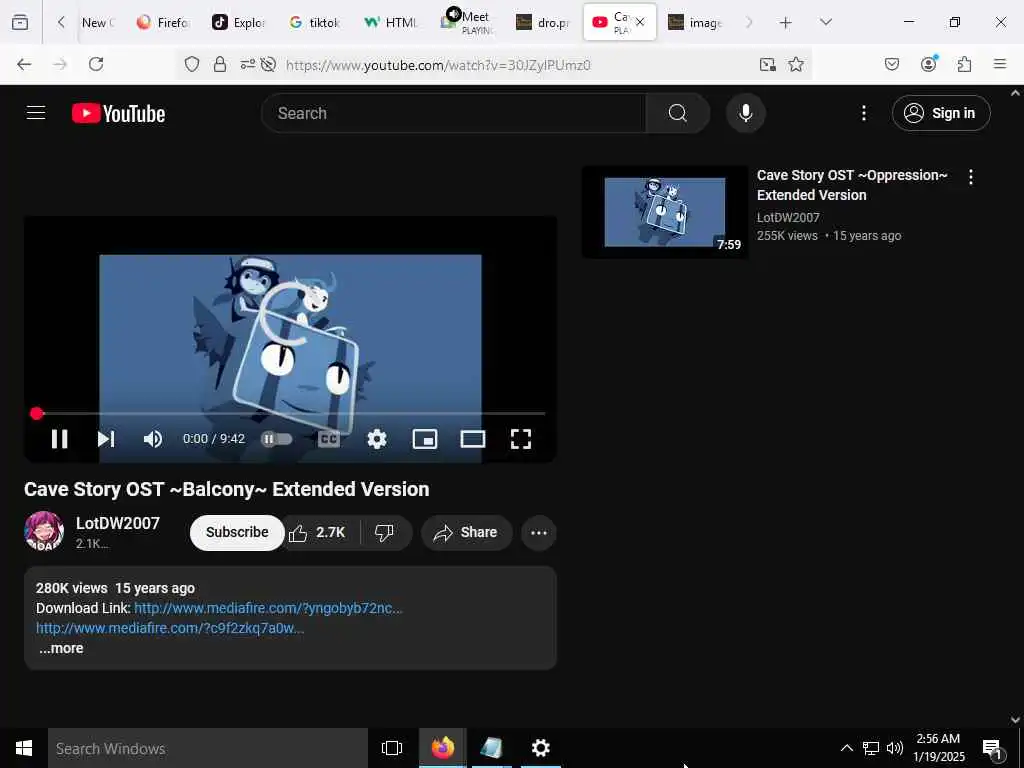Share the Cave Story Balcony video
This screenshot has width=1024, height=768.
466,533
